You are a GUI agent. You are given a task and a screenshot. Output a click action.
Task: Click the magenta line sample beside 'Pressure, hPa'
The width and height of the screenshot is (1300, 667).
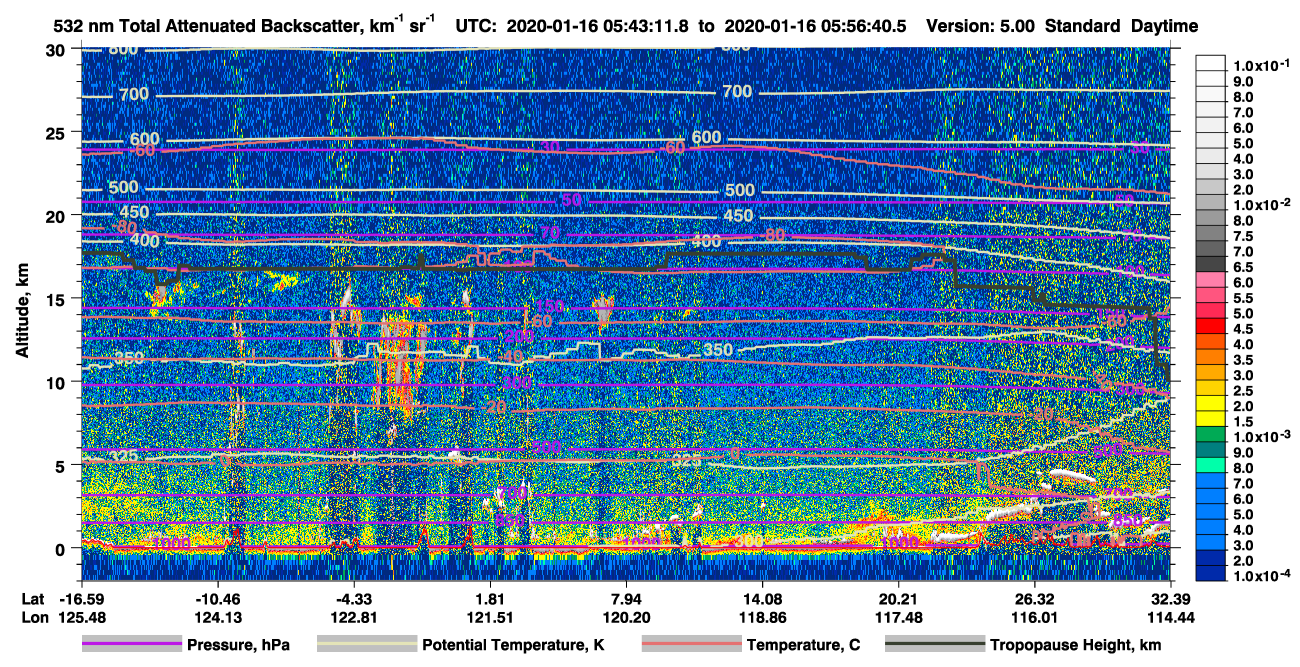pos(132,645)
